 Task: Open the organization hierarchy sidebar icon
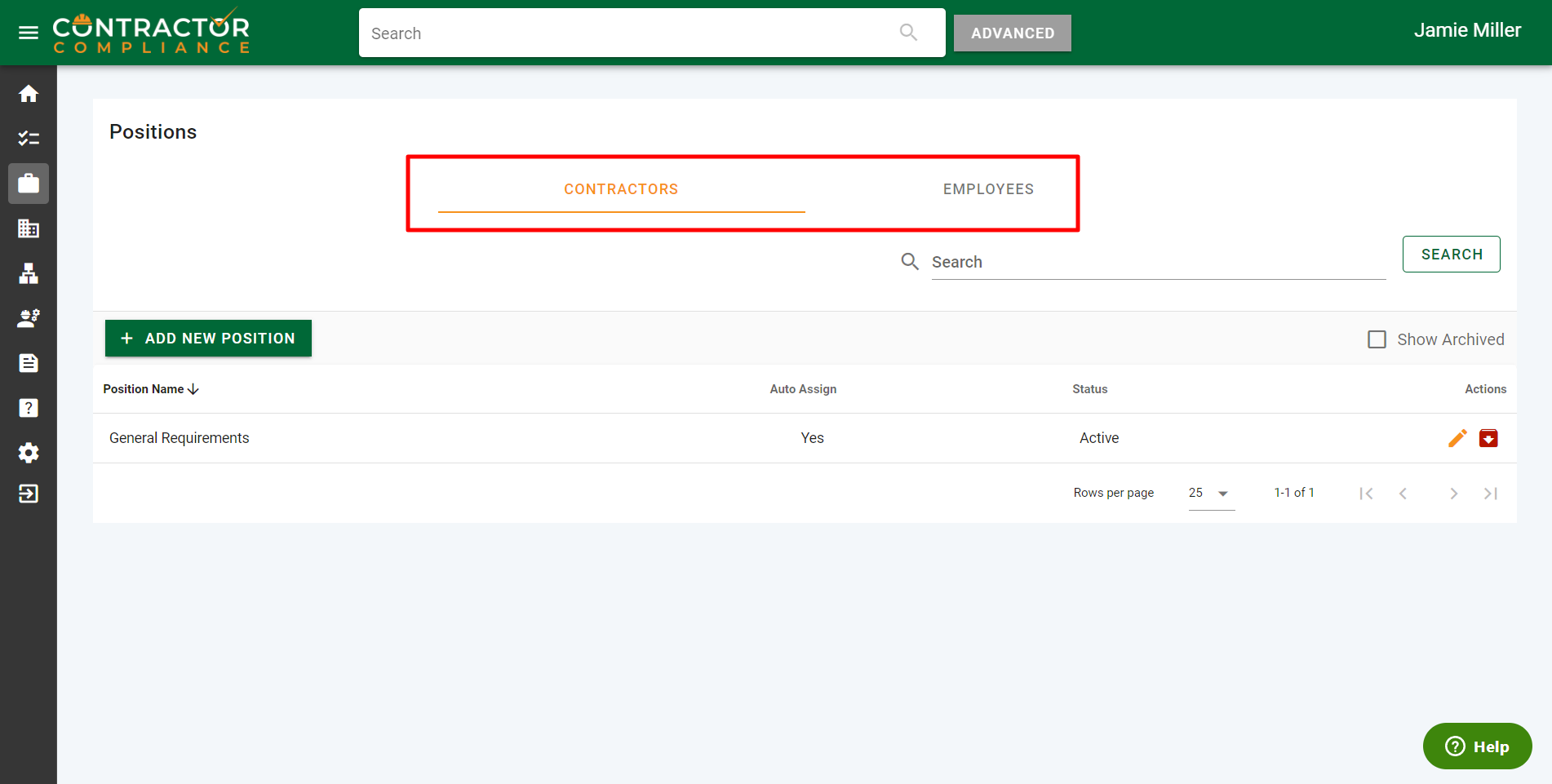tap(29, 274)
